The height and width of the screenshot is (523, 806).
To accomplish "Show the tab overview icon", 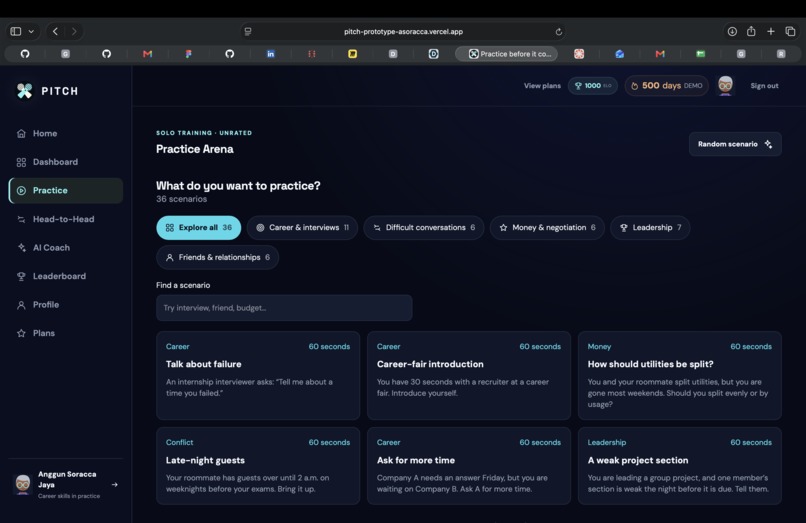I will tap(790, 31).
